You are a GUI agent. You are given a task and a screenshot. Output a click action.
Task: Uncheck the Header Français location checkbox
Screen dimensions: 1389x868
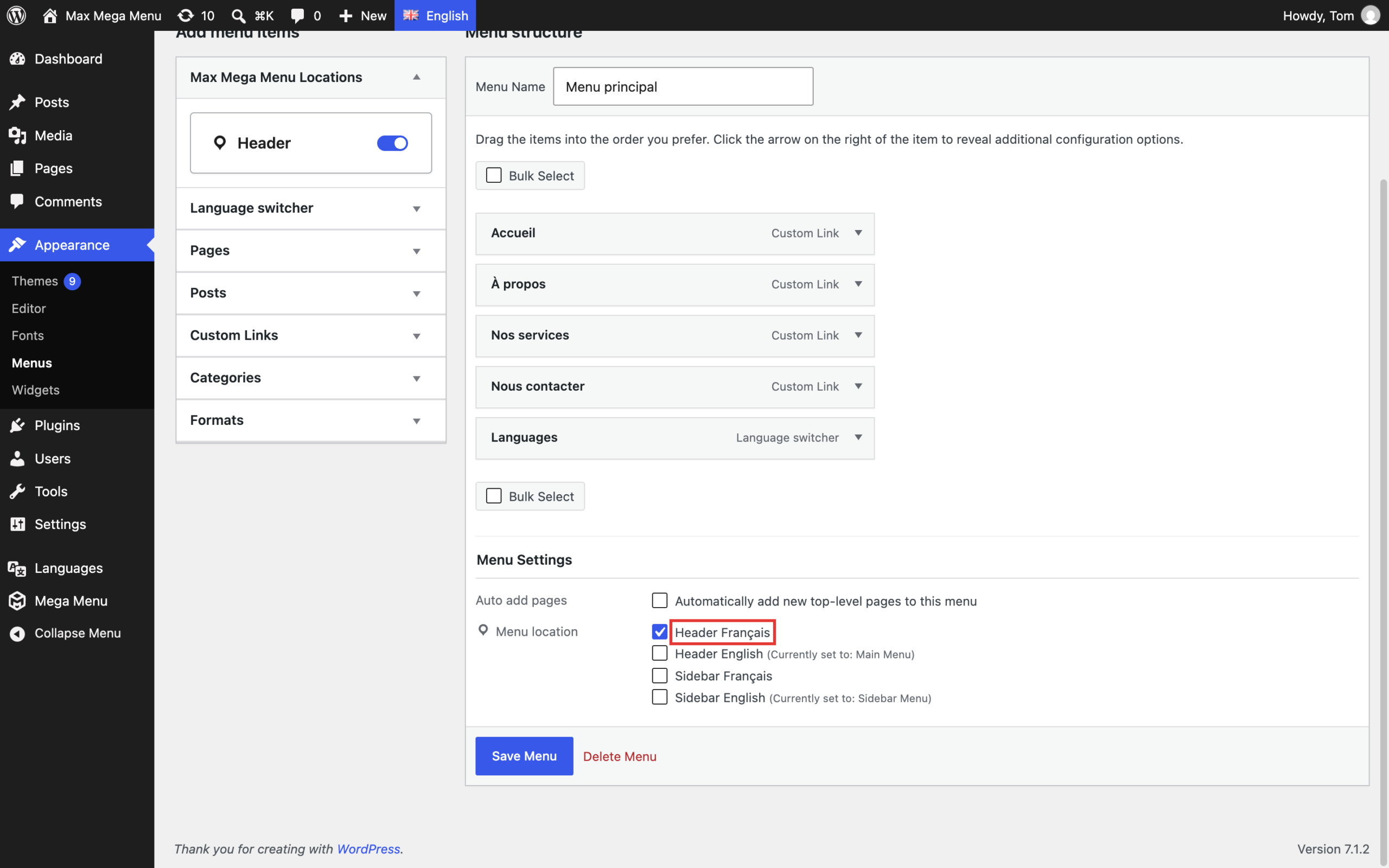pyautogui.click(x=659, y=632)
